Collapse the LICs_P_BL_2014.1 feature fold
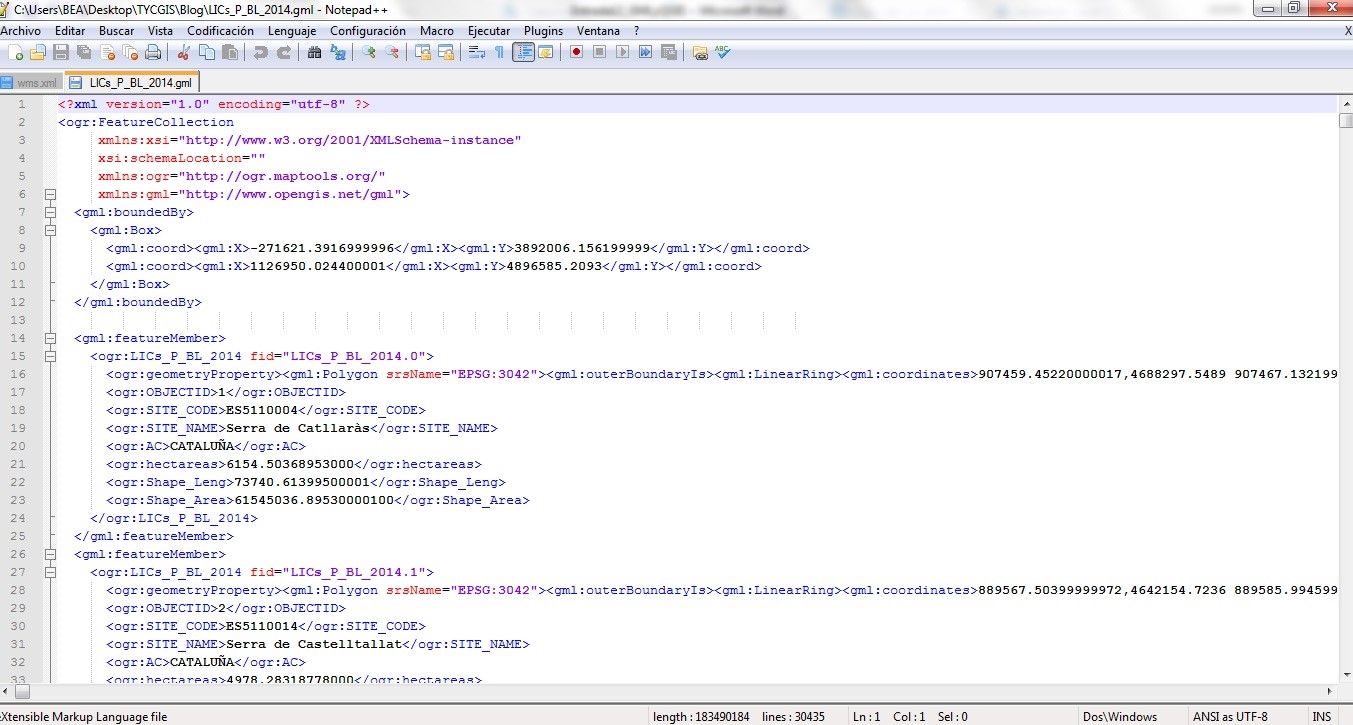Screen dimensions: 1353x725 pyautogui.click(x=50, y=571)
